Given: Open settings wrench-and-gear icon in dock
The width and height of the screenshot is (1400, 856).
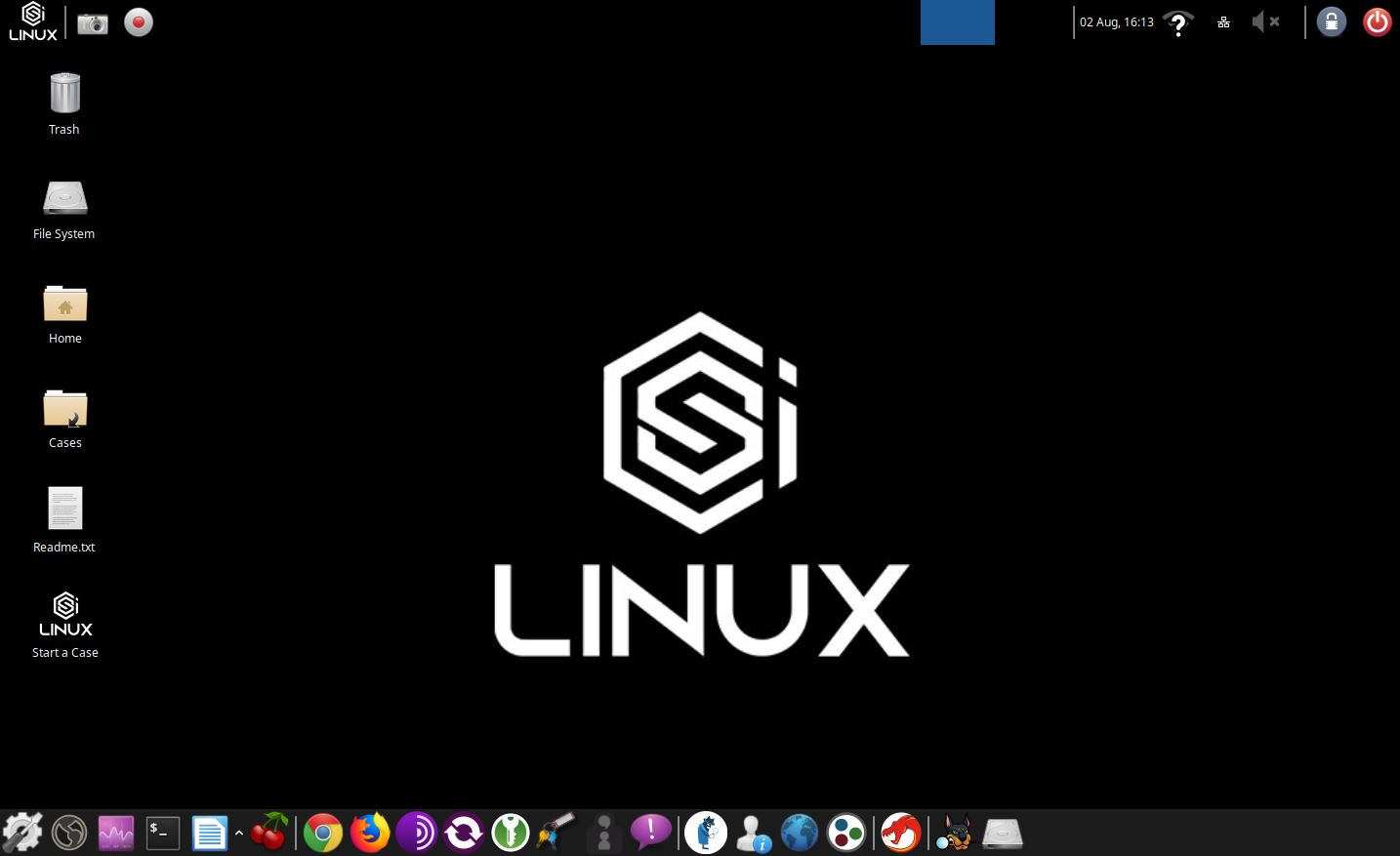Looking at the screenshot, I should tap(22, 833).
